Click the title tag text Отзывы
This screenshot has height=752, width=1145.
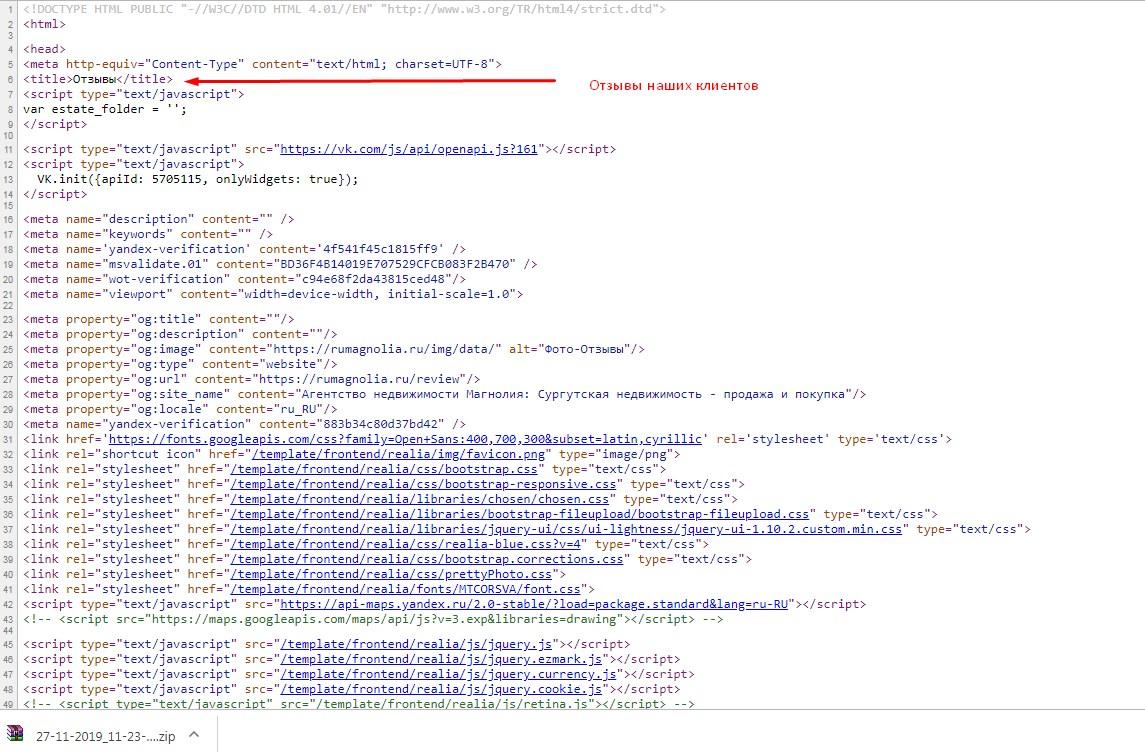point(94,80)
